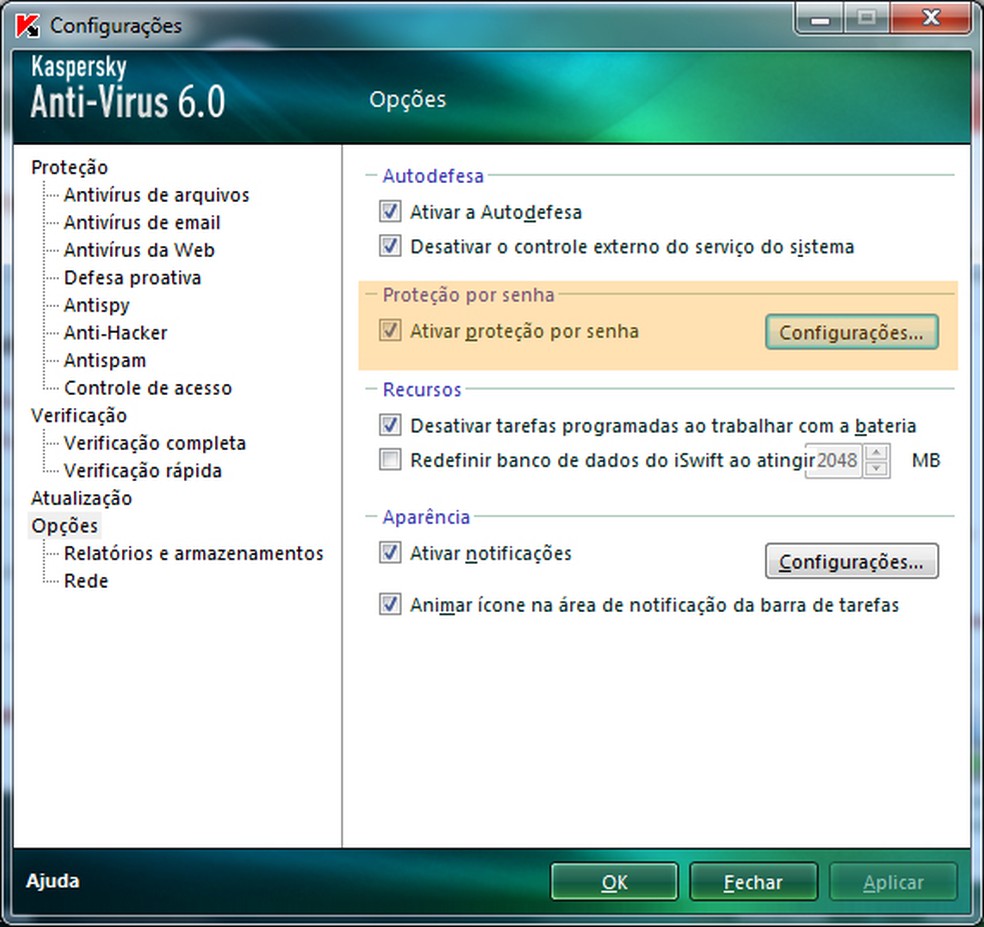Select Relatórios e armazenamentos
This screenshot has height=927, width=984.
pos(194,553)
